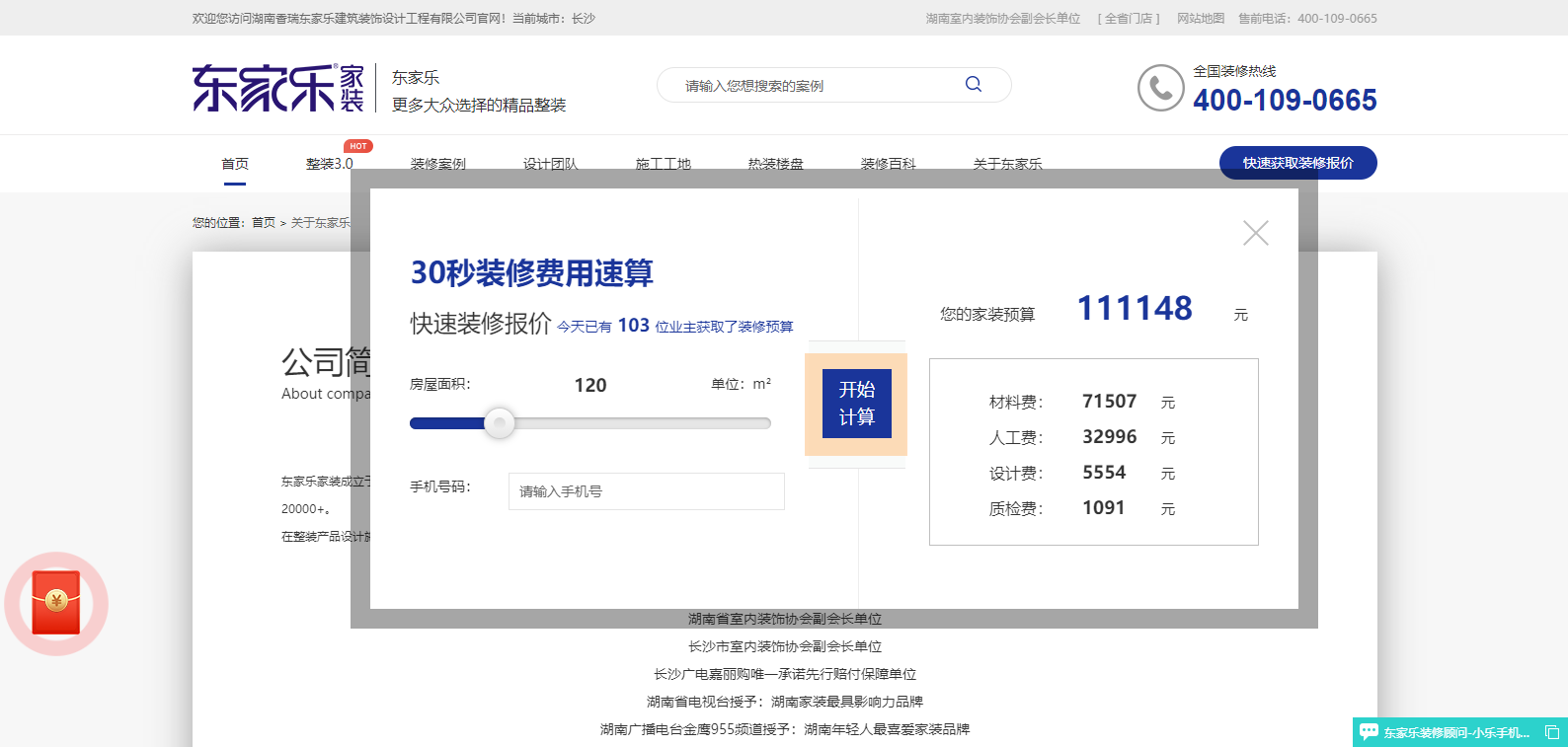Open the 整装3.0 menu item
The height and width of the screenshot is (747, 1568).
(329, 164)
